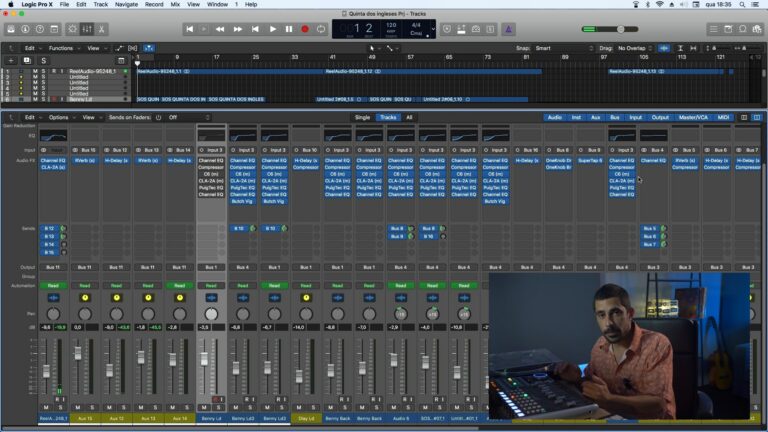Click the Rewind transport button
768x432 pixels.
pos(220,29)
